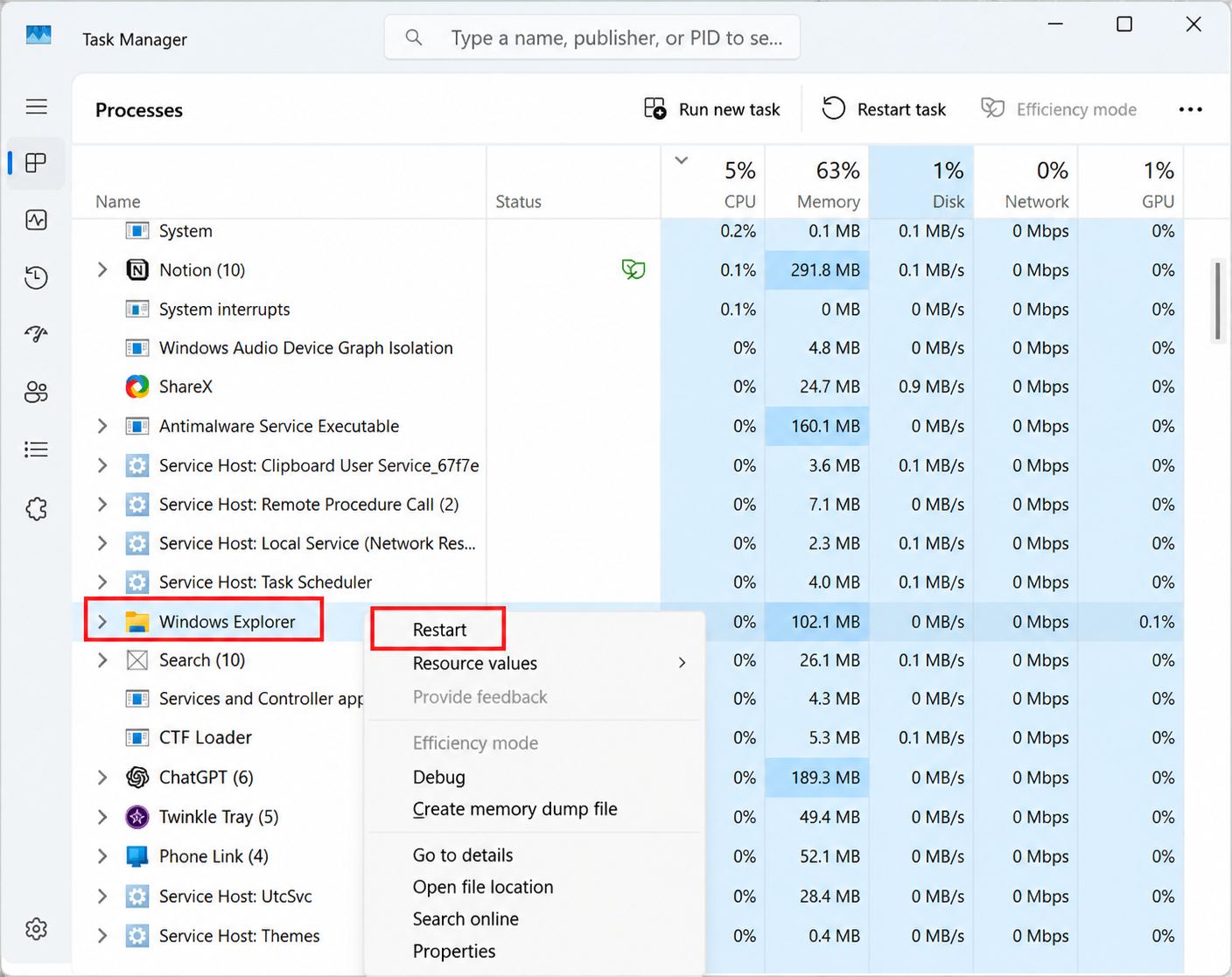Screen dimensions: 1232x977
Task: Click the ShareX app icon
Action: (x=137, y=387)
